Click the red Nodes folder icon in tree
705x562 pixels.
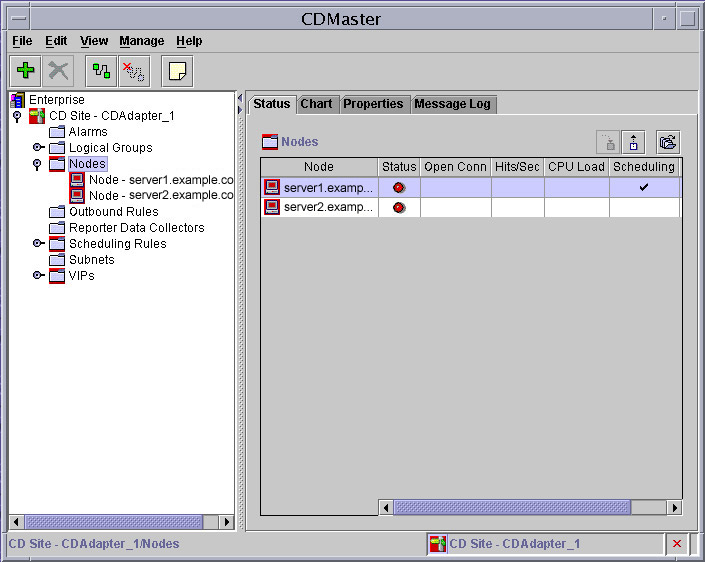[57, 164]
